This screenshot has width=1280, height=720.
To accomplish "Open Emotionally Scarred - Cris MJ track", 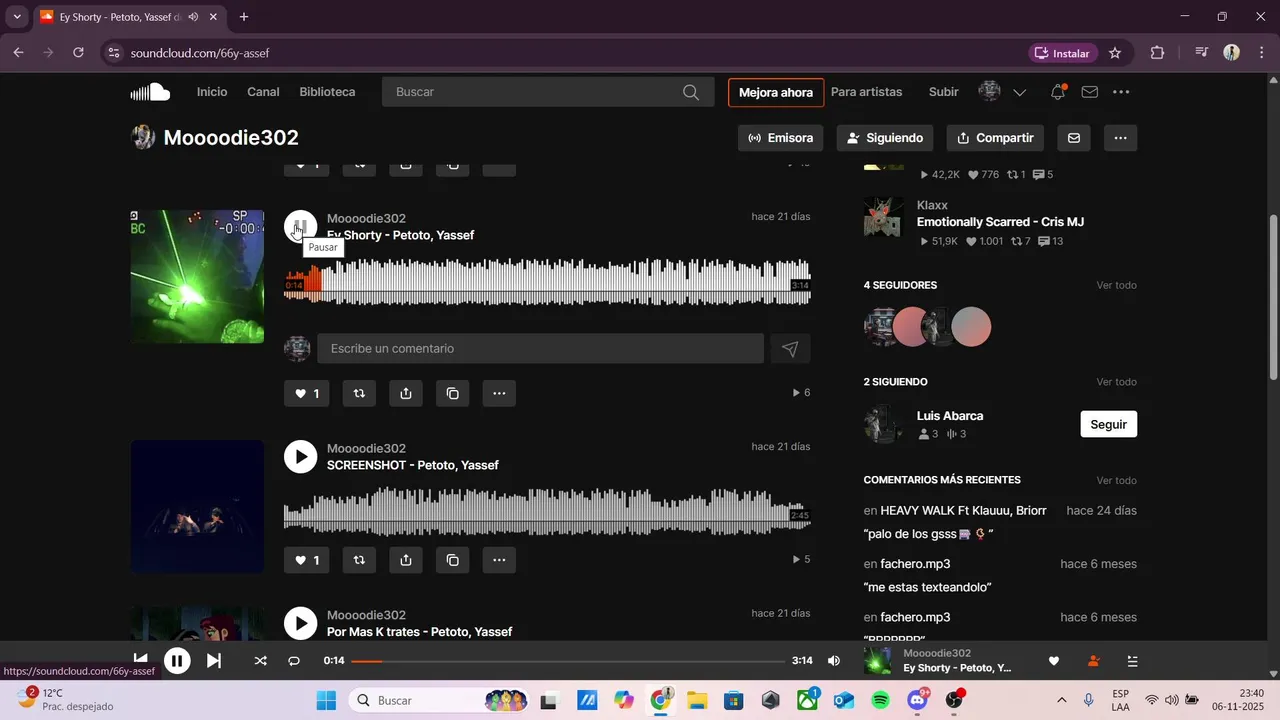I will [x=1000, y=222].
